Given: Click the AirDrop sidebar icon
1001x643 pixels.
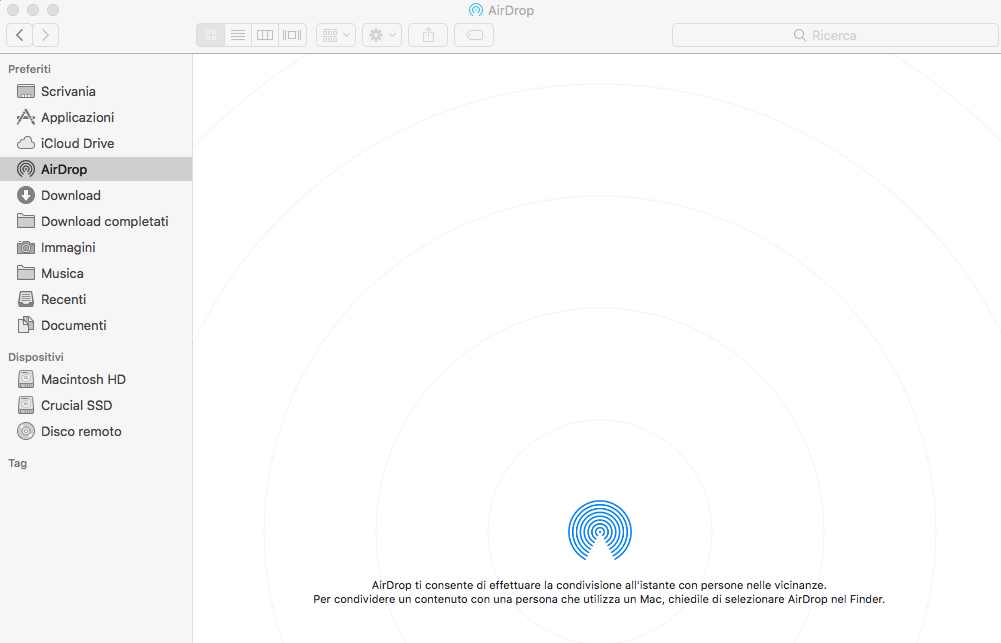Looking at the screenshot, I should 26,169.
